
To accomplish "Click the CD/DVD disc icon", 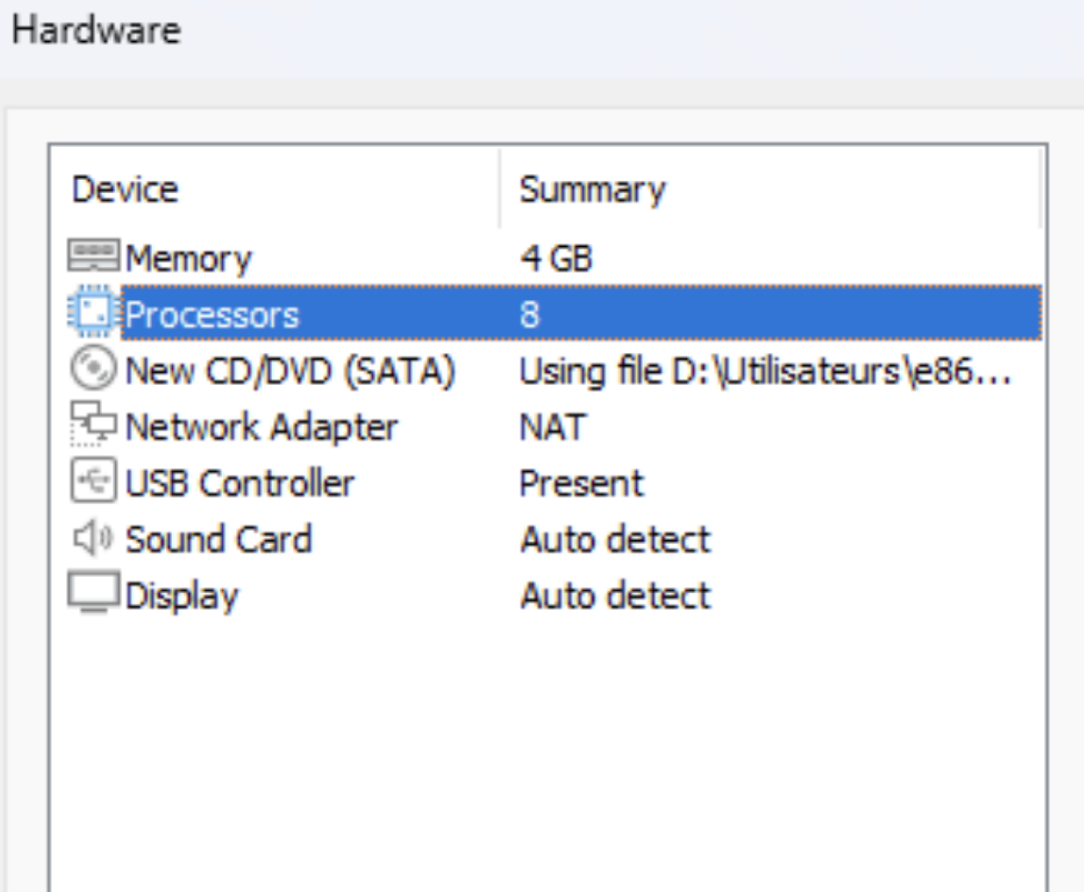I will (93, 371).
